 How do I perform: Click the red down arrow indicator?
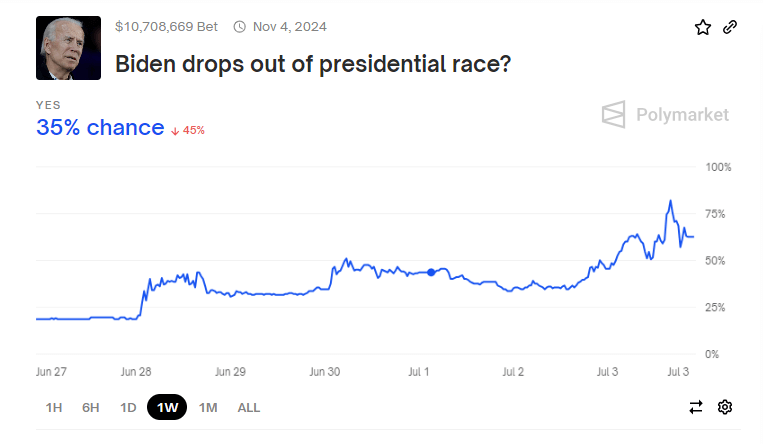[x=175, y=130]
